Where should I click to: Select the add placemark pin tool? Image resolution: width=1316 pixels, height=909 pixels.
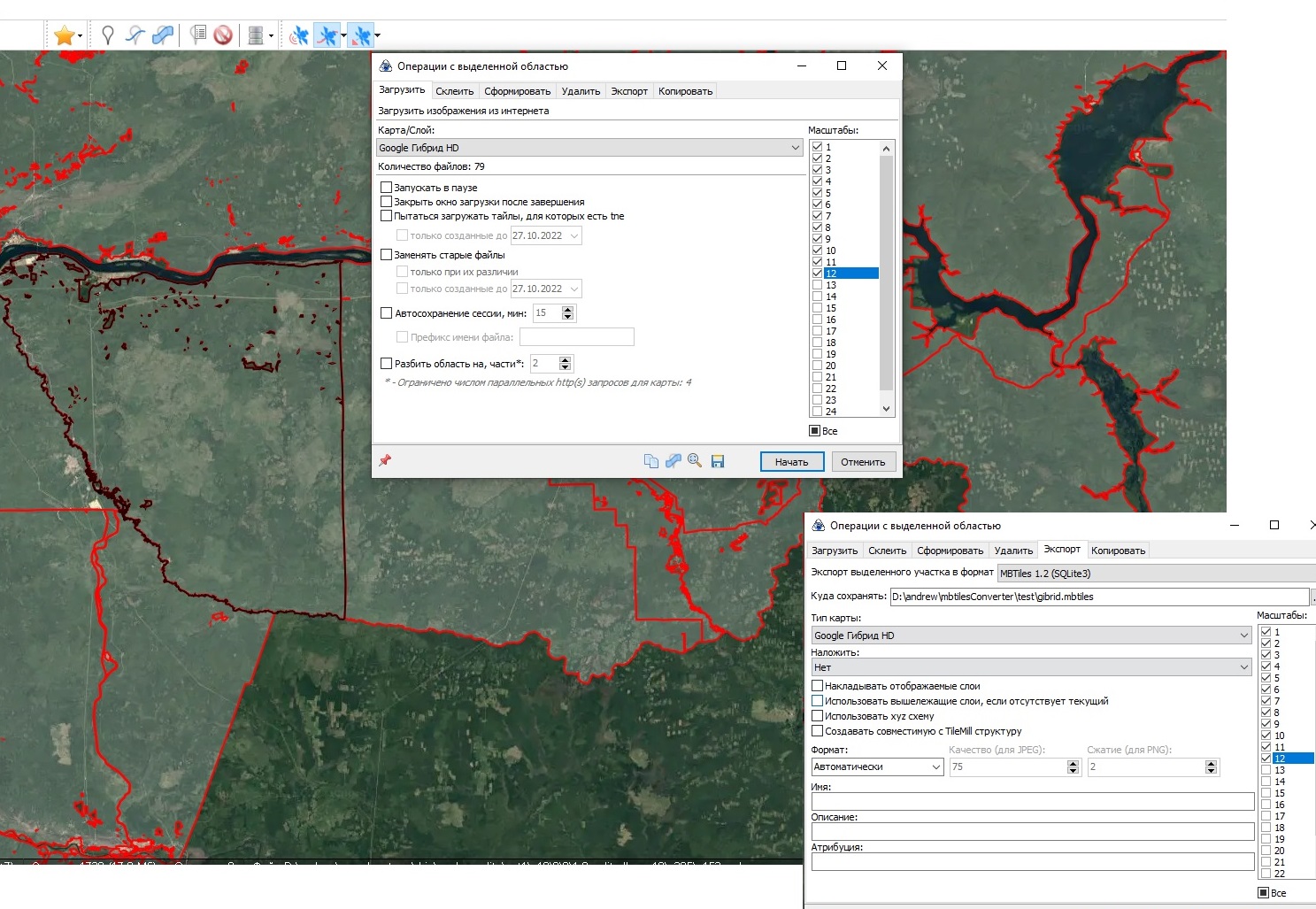pos(107,35)
